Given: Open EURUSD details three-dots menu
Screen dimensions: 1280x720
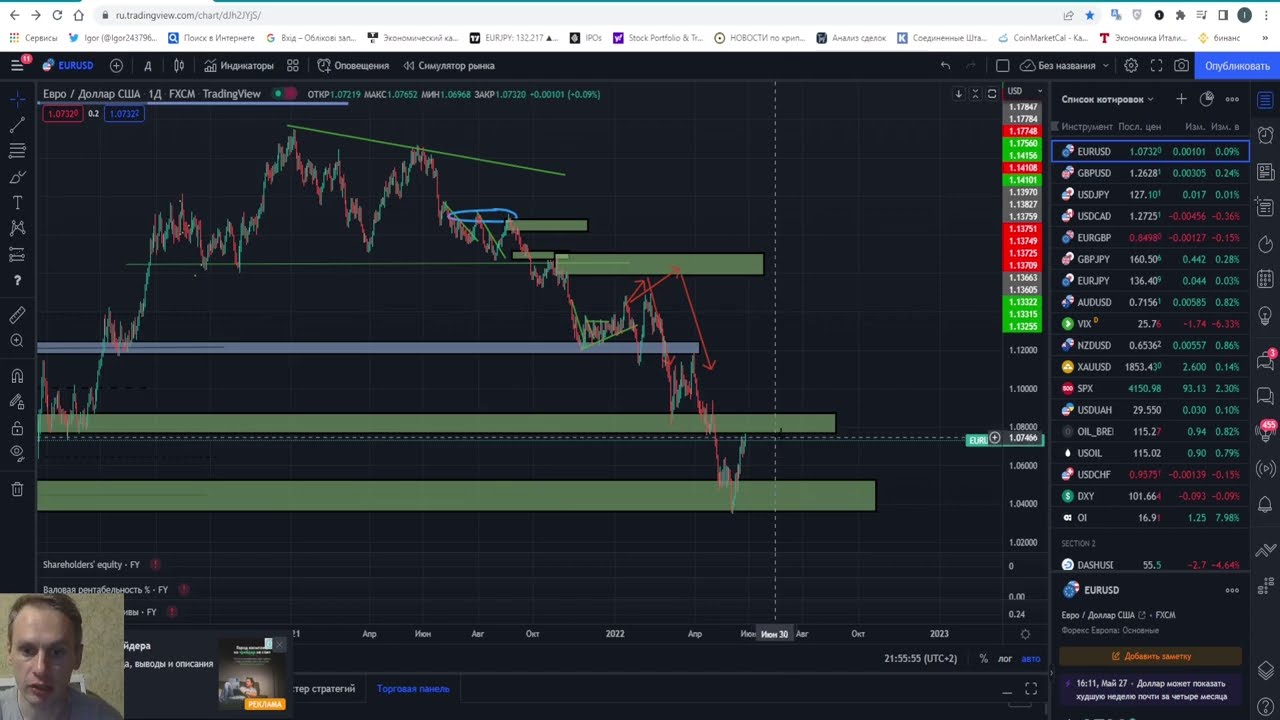Looking at the screenshot, I should point(1232,590).
